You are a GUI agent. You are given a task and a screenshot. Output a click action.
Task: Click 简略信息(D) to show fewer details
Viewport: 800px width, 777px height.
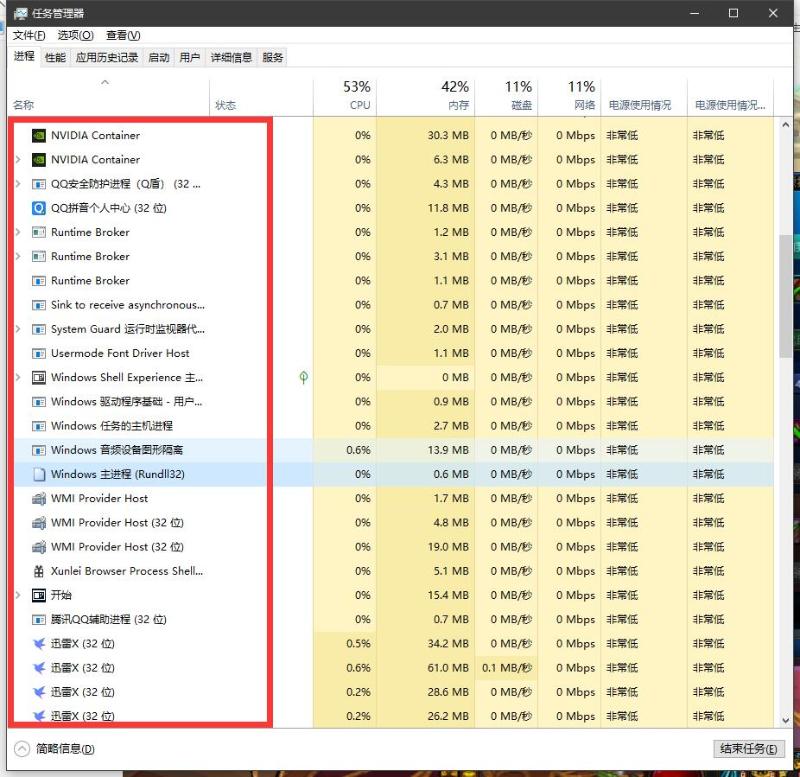[x=65, y=749]
